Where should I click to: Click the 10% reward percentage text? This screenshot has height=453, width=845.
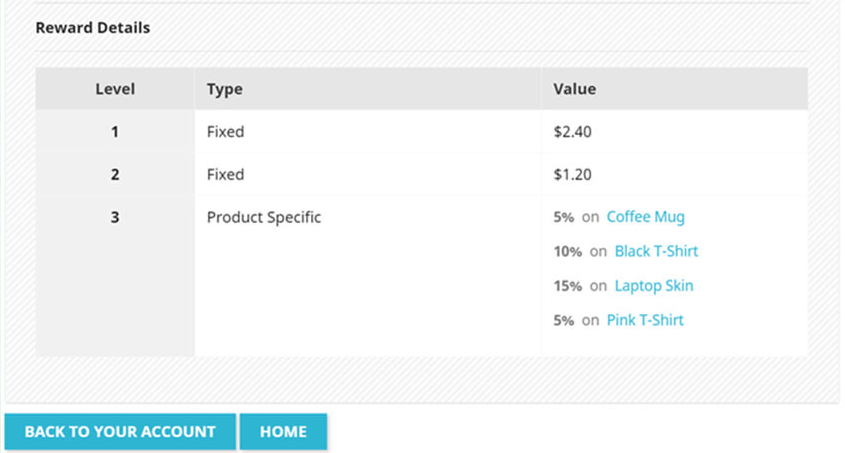click(x=567, y=251)
